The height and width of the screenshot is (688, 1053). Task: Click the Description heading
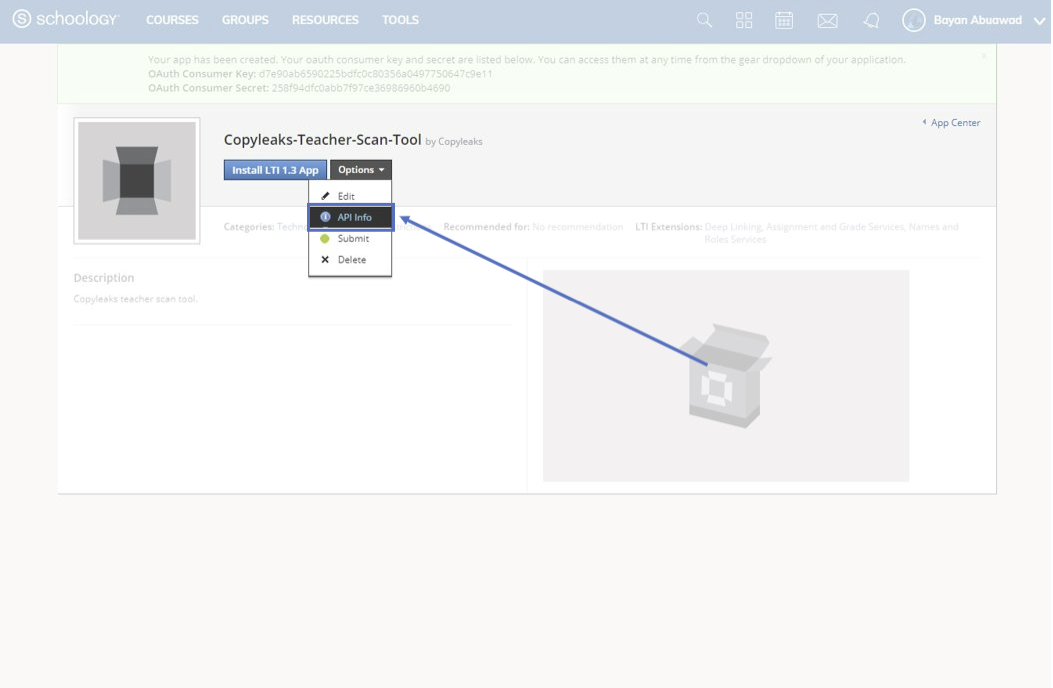point(104,277)
